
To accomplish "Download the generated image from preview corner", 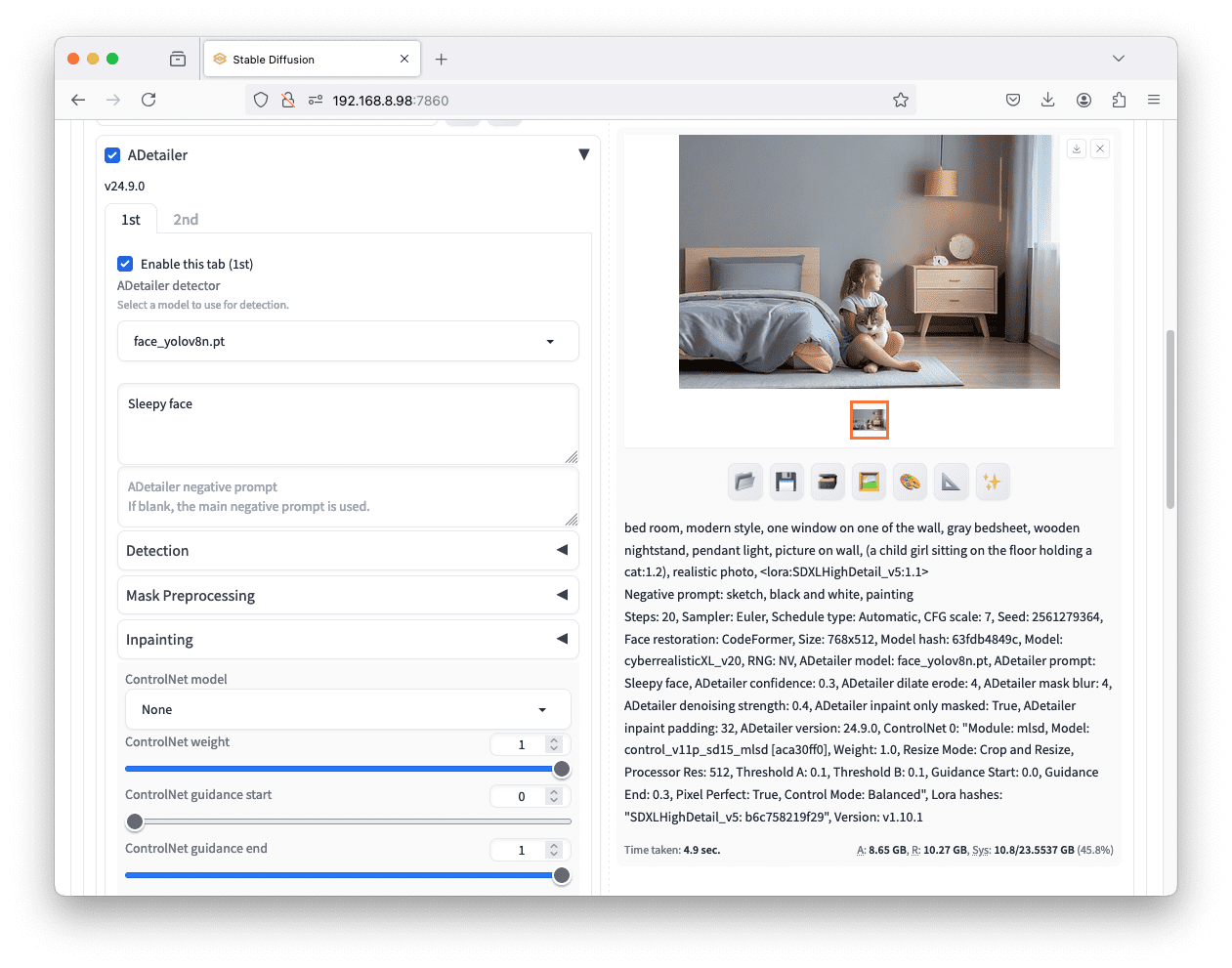I will (x=1077, y=148).
